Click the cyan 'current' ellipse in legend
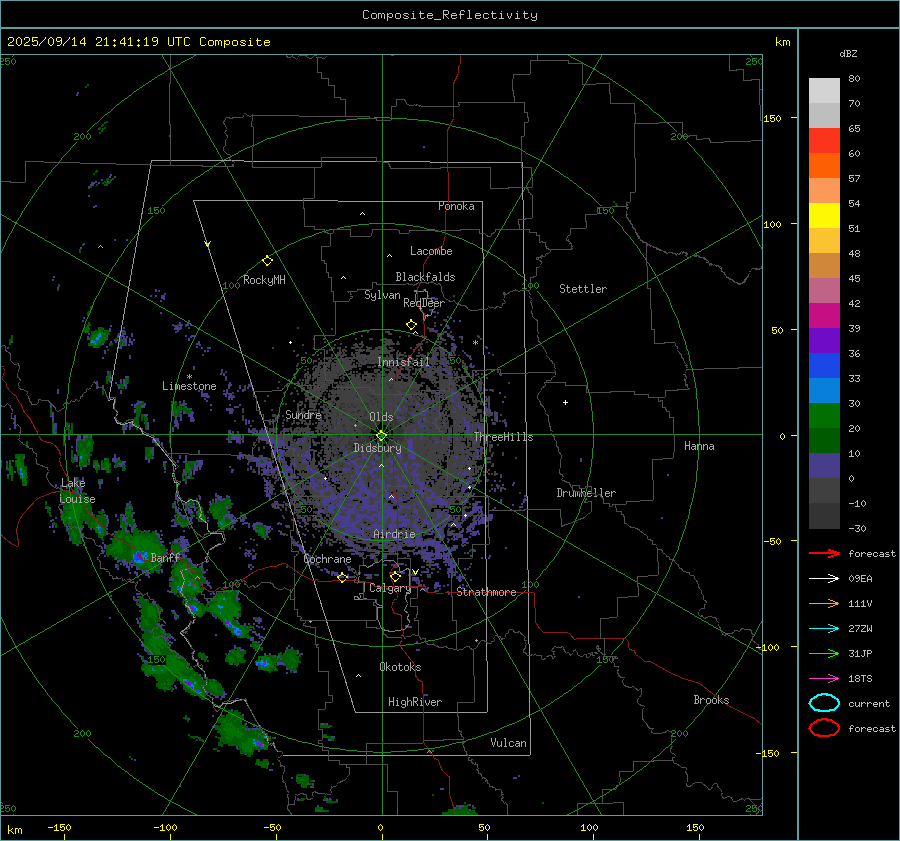 824,703
